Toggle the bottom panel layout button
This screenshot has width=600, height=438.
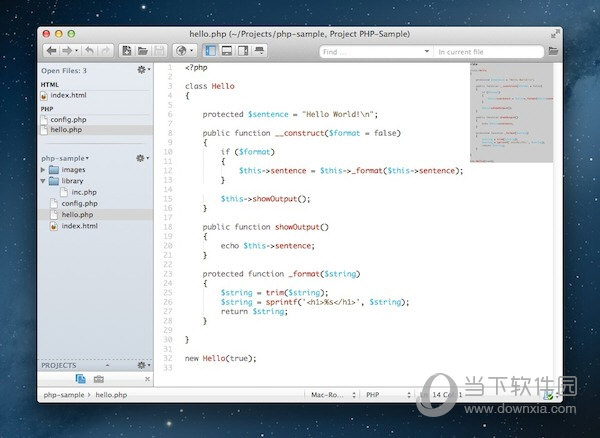[x=227, y=50]
